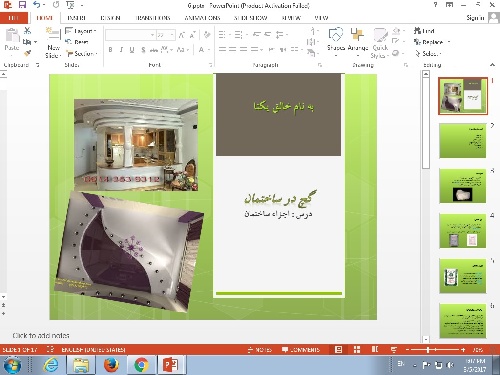500x375 pixels.
Task: Click the Arrange icon
Action: [357, 34]
